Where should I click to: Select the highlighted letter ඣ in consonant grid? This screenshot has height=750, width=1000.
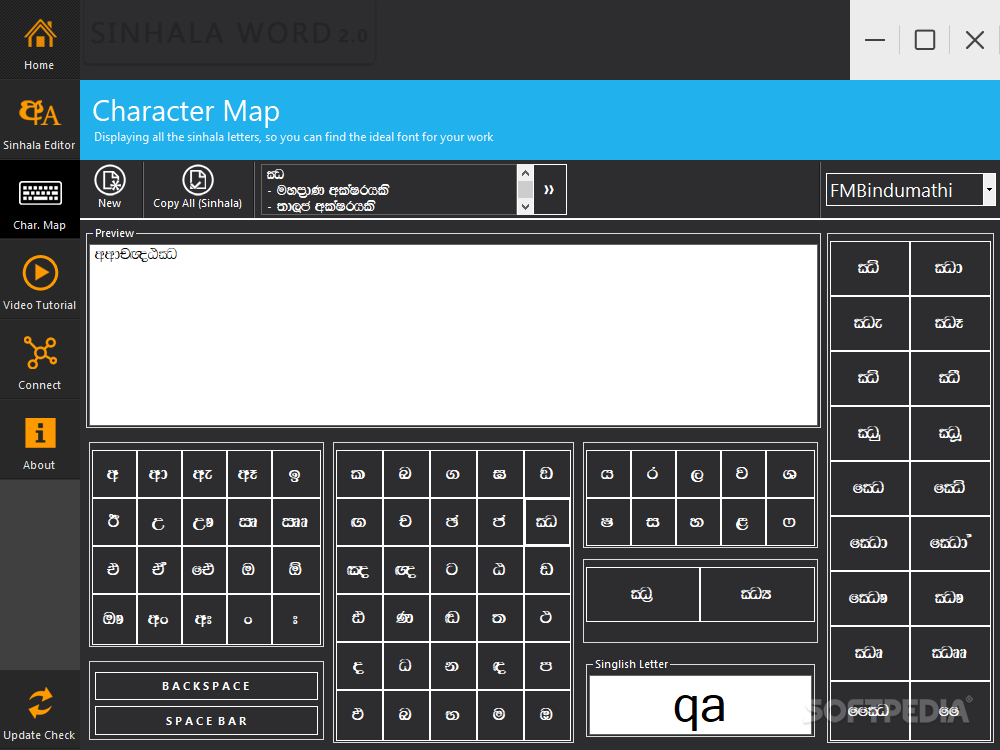click(547, 522)
